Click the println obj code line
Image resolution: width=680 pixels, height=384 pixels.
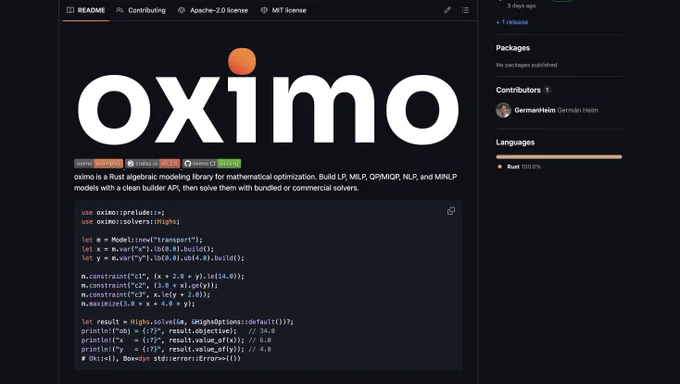178,331
